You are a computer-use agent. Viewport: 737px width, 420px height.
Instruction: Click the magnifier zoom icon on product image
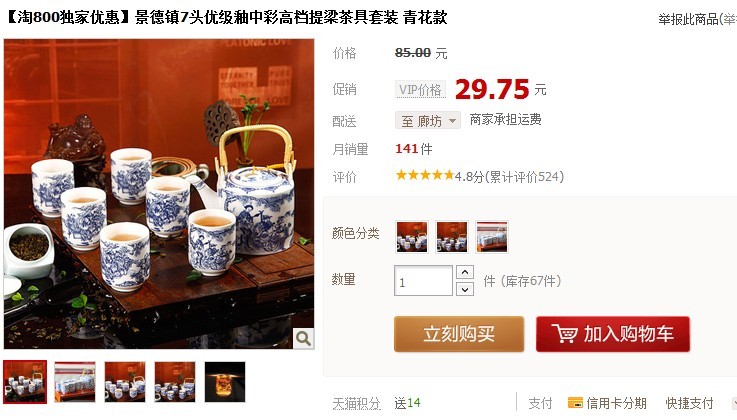(x=303, y=338)
